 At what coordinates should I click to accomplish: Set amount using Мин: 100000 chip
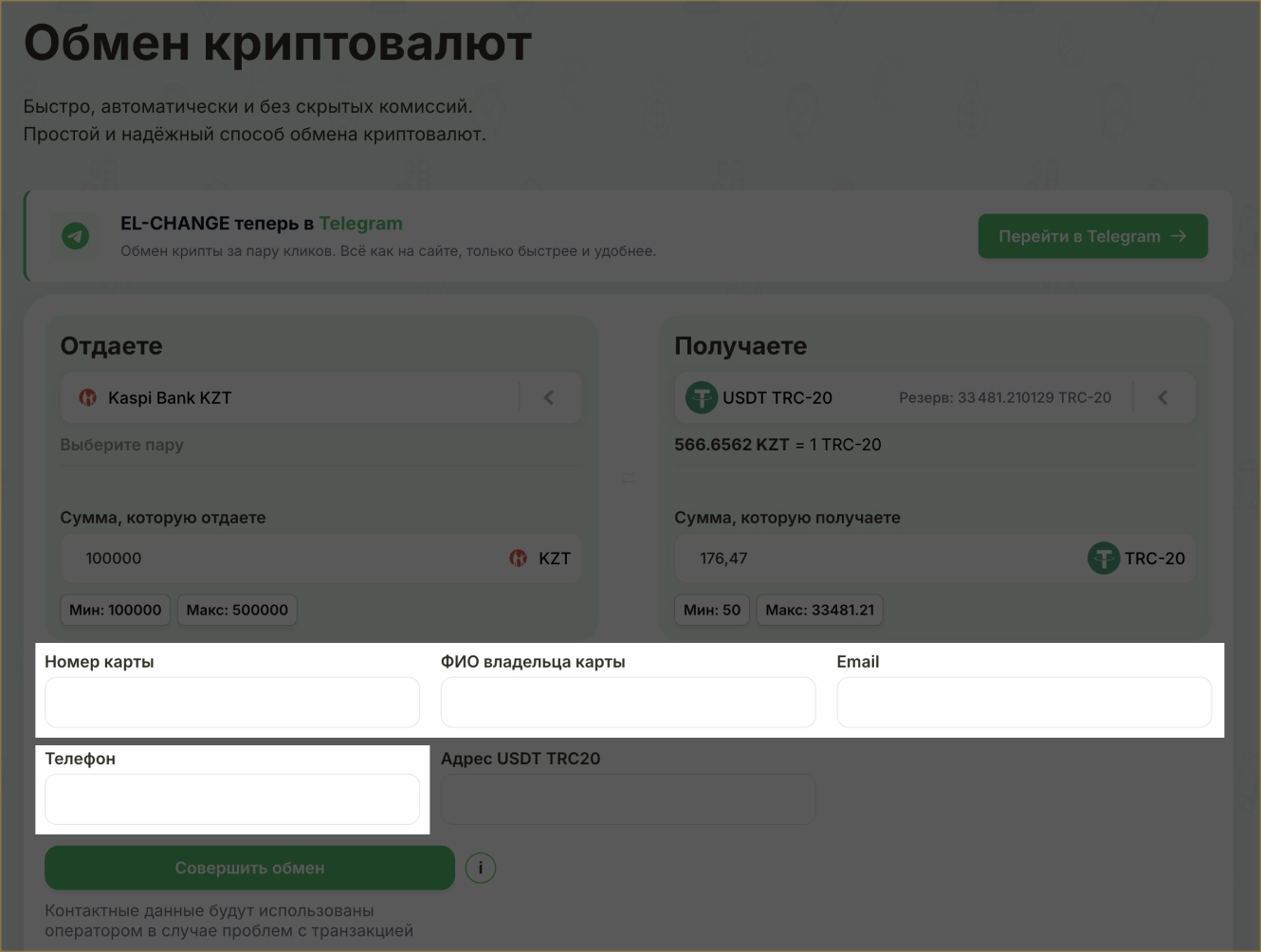click(x=115, y=610)
